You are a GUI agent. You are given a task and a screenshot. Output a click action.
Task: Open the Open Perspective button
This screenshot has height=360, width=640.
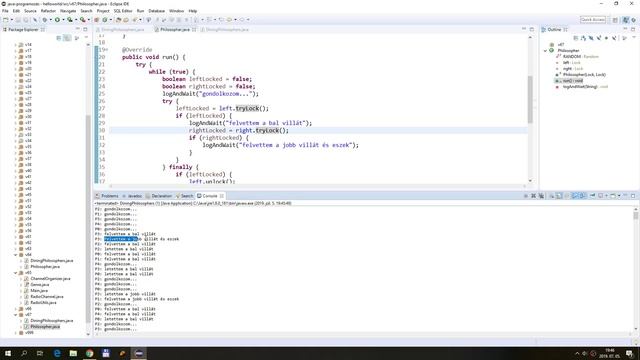(x=615, y=20)
